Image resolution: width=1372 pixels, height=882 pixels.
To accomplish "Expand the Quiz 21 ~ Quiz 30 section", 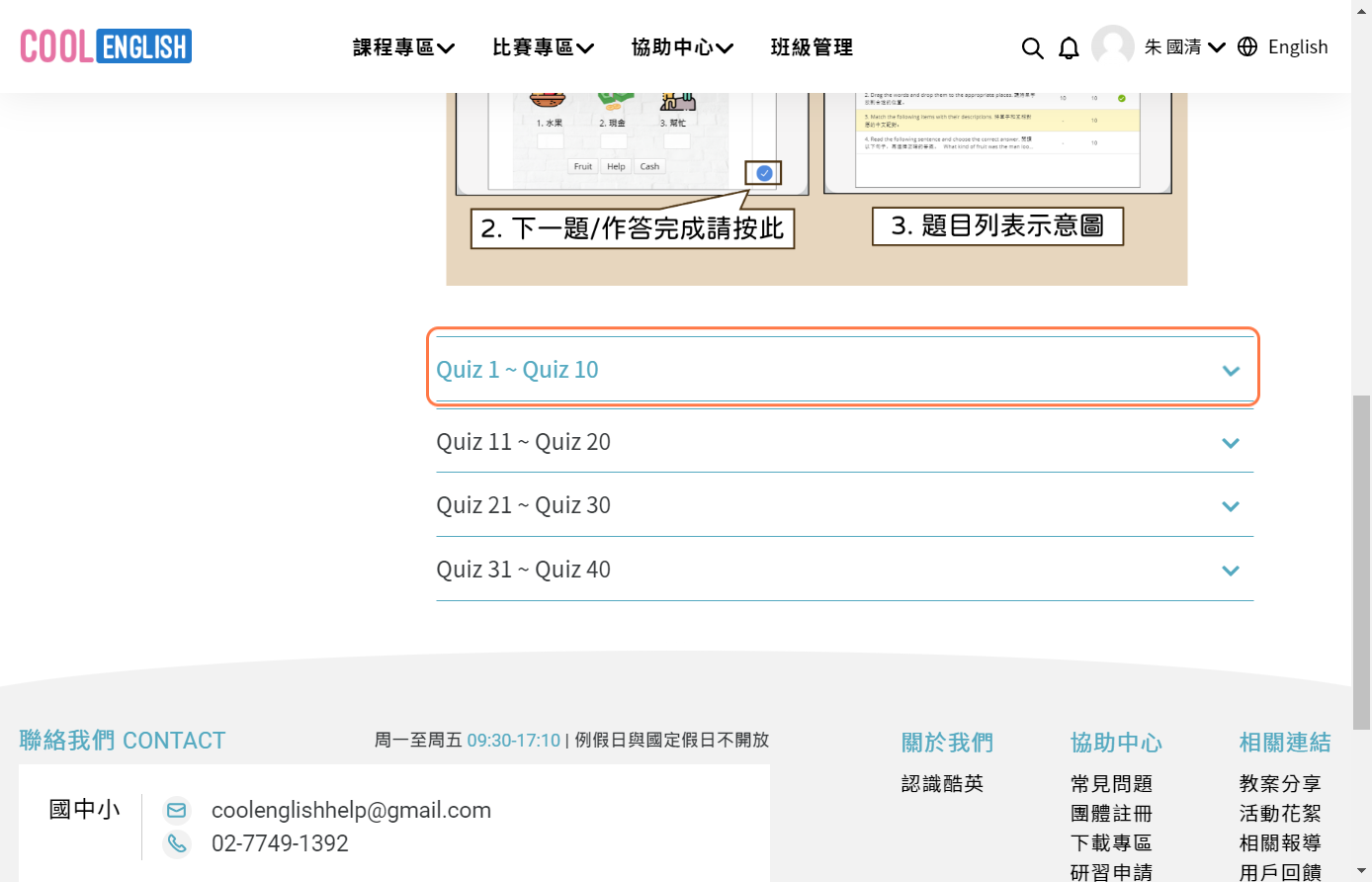I will point(844,505).
